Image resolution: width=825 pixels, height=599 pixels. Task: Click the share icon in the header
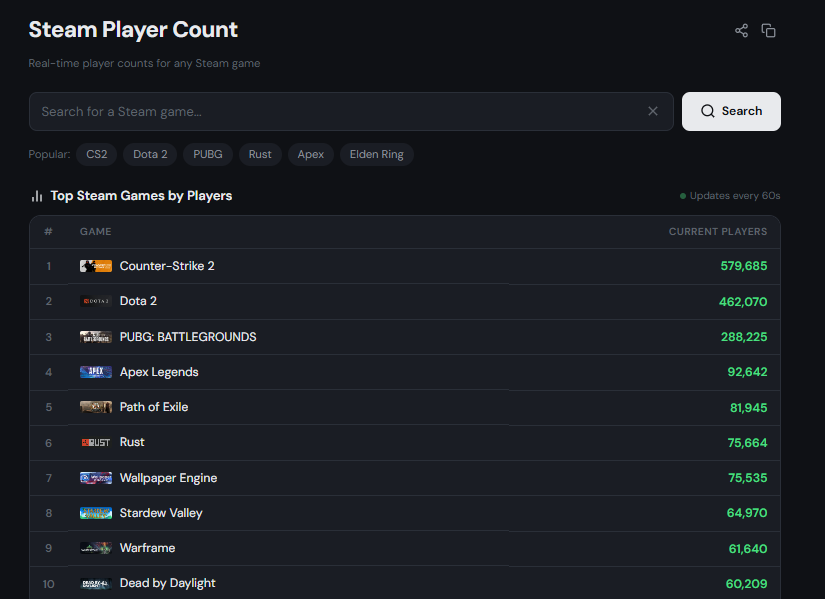tap(741, 31)
